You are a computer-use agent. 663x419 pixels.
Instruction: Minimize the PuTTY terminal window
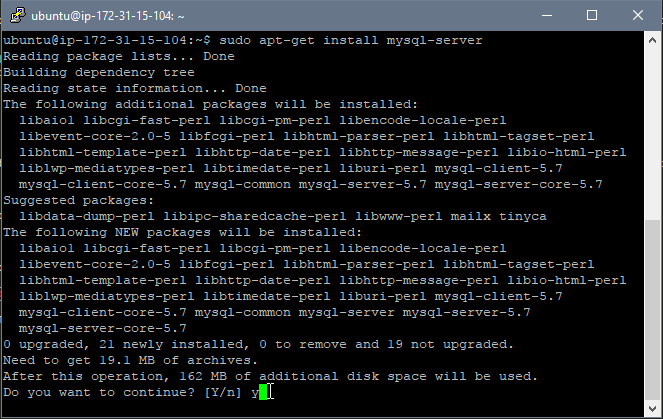547,16
